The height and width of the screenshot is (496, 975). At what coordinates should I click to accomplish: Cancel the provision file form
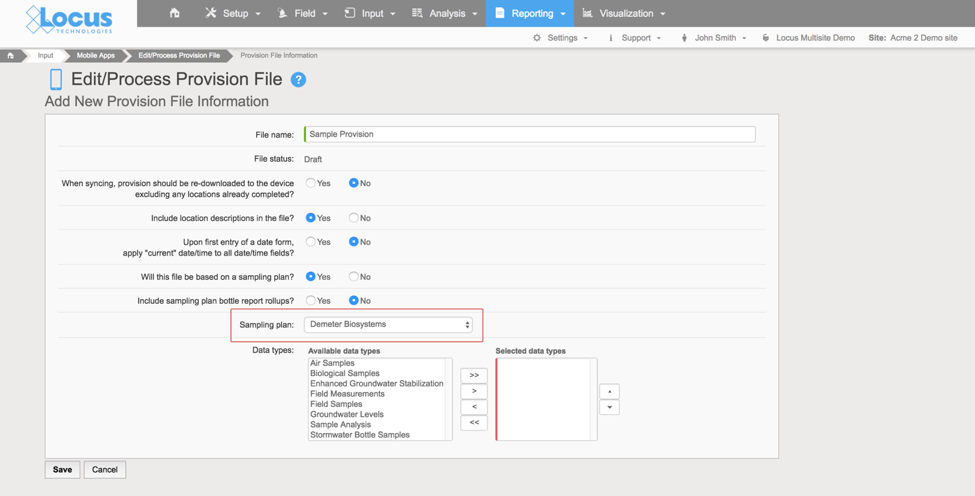click(104, 469)
